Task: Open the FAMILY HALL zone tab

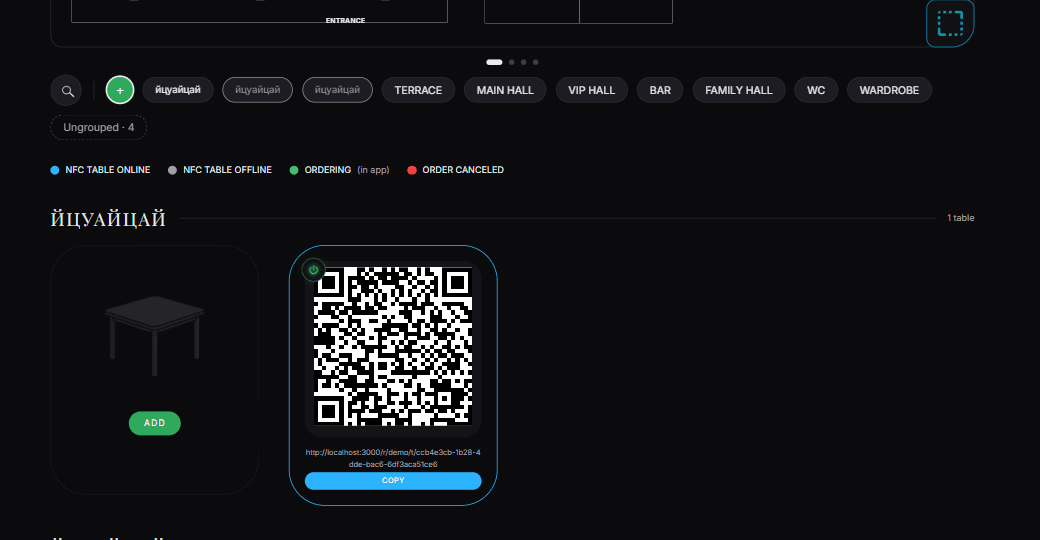Action: 739,90
